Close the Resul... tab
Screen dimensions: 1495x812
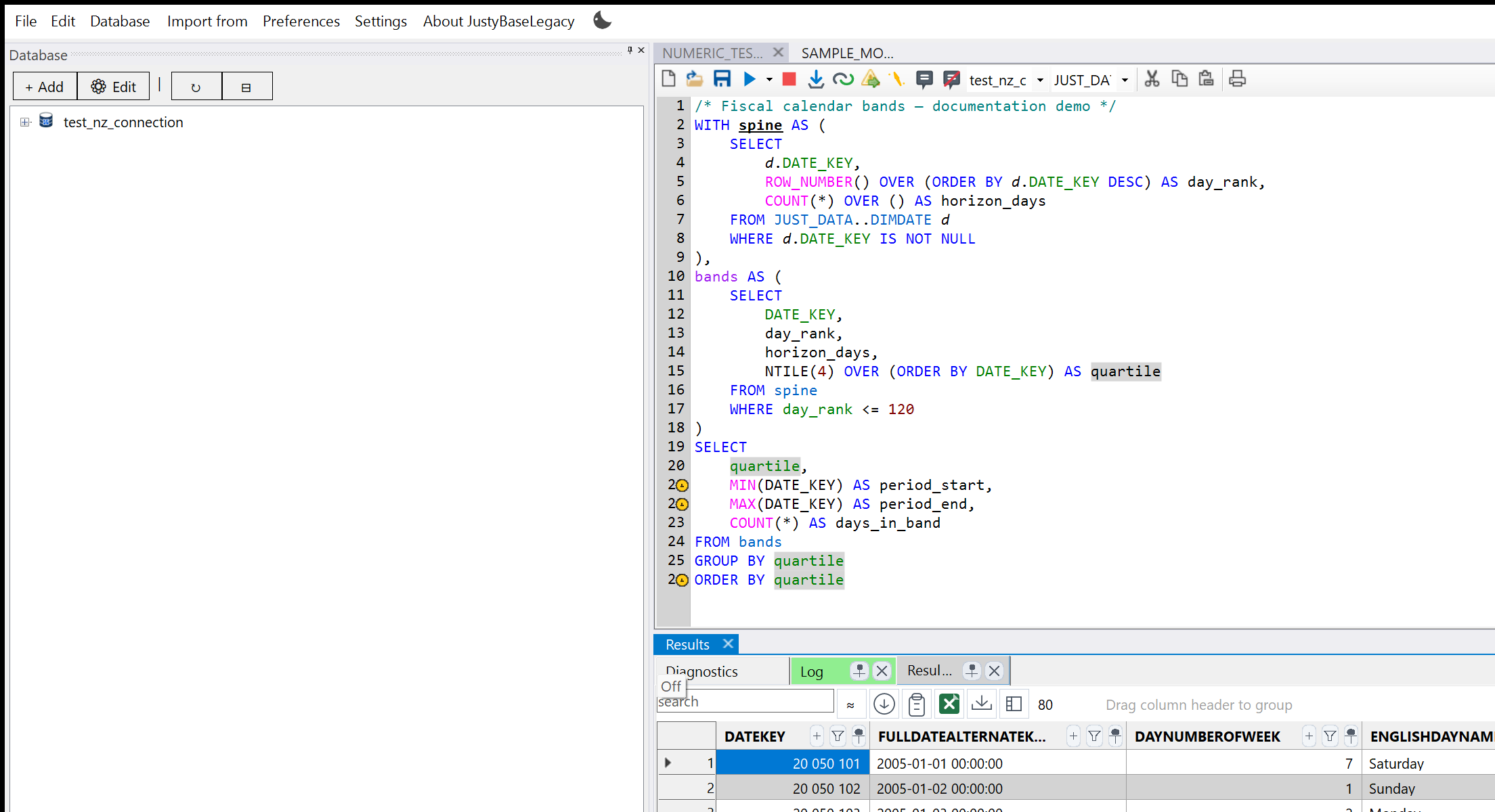point(994,671)
